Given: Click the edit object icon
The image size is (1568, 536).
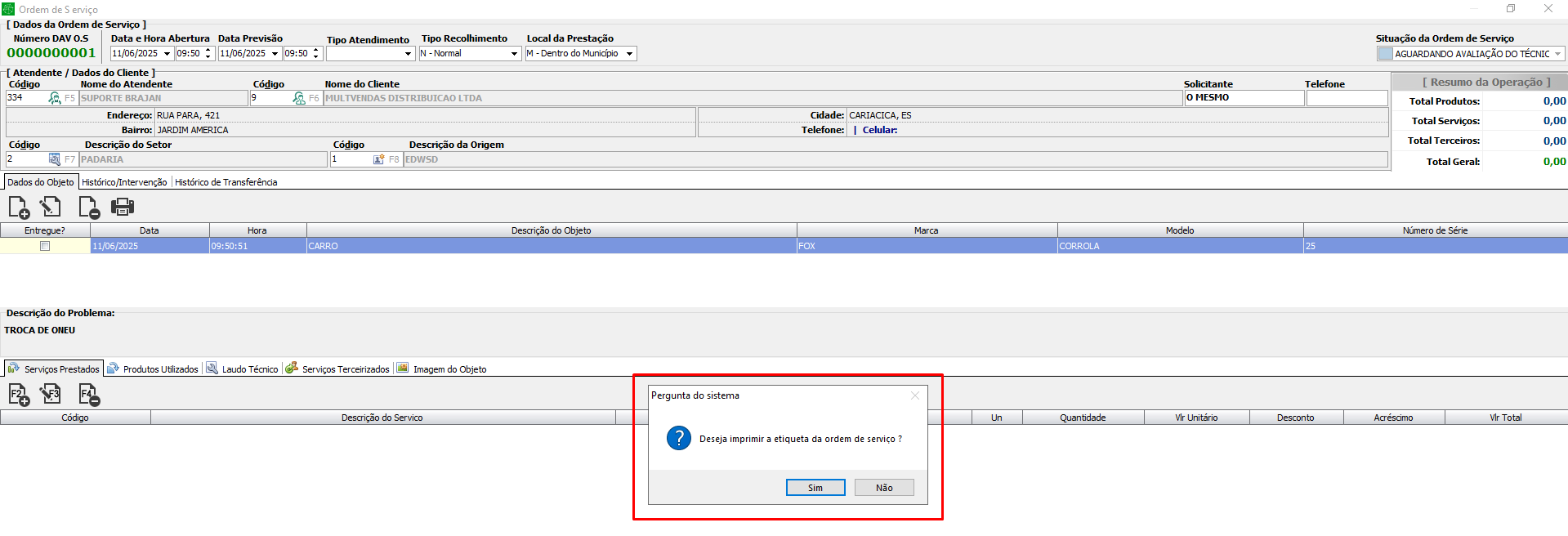Looking at the screenshot, I should (x=51, y=208).
